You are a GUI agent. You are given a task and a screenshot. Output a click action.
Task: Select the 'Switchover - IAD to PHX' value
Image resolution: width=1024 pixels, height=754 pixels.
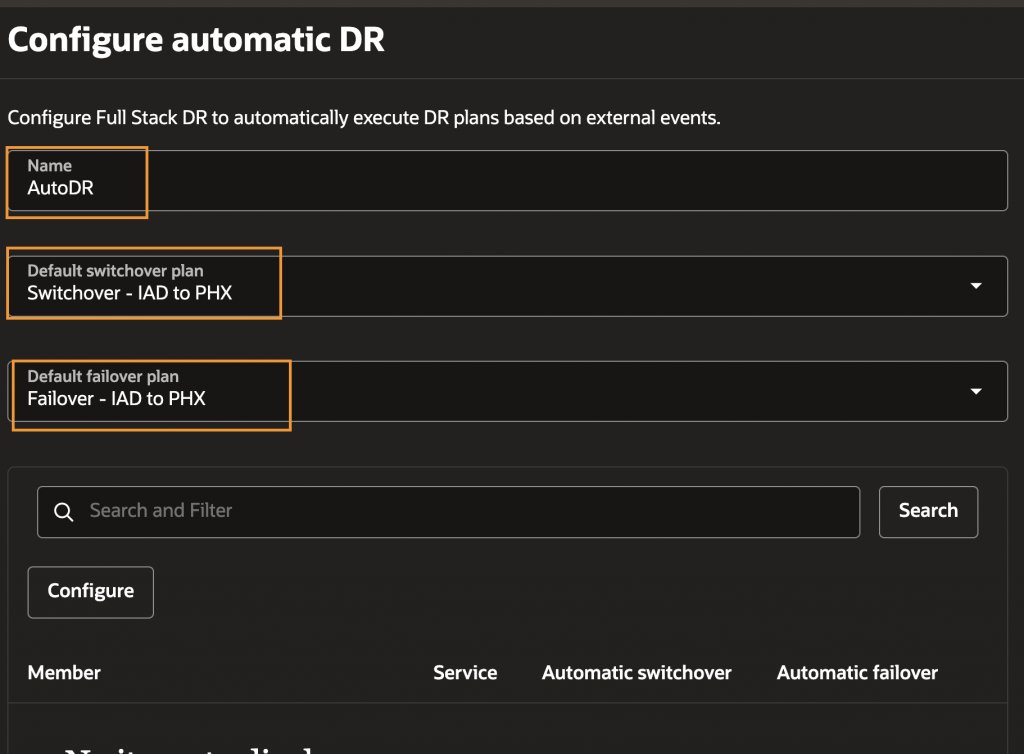[130, 293]
